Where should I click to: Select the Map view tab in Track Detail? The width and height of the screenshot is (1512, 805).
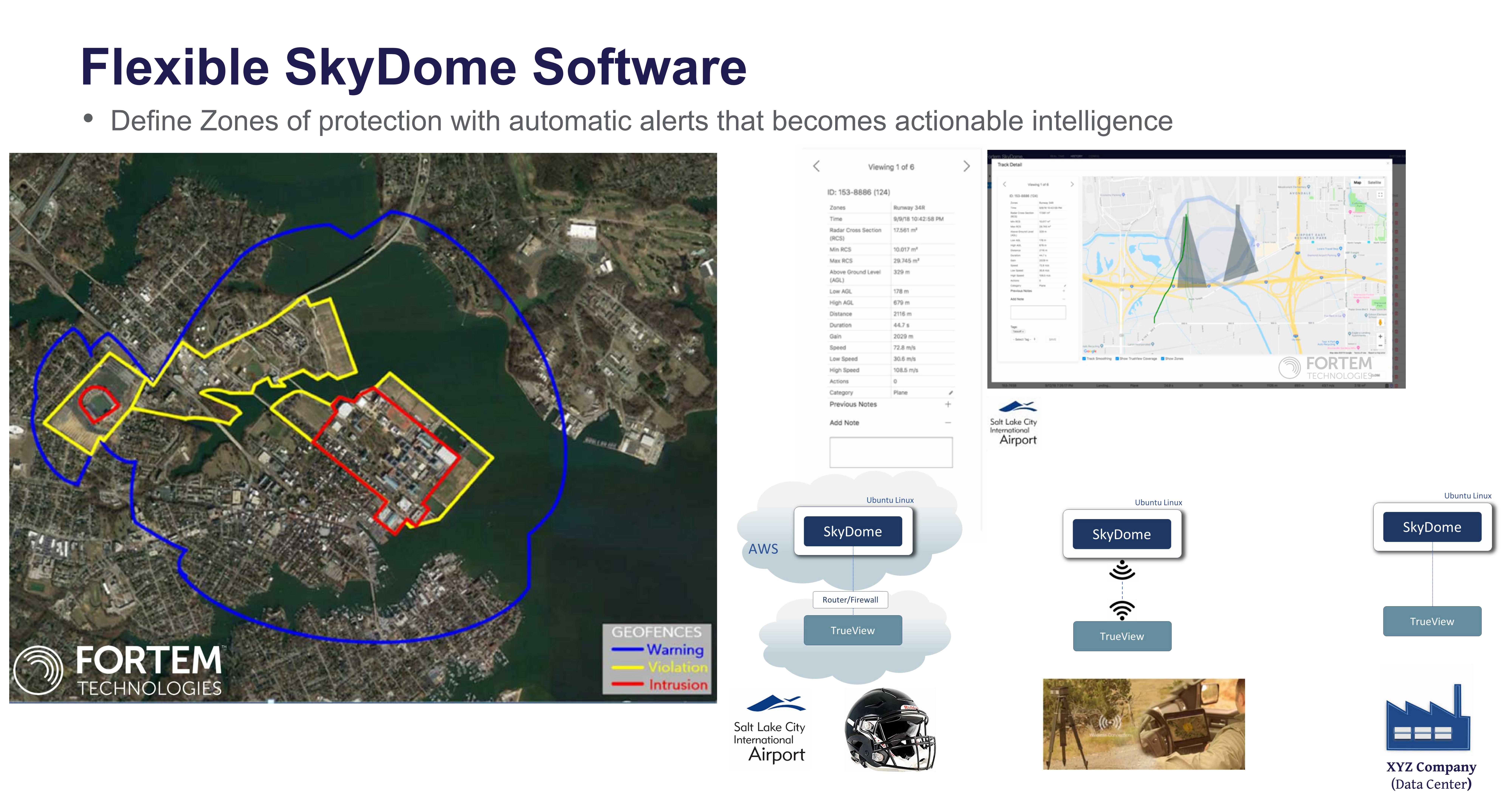(1358, 183)
